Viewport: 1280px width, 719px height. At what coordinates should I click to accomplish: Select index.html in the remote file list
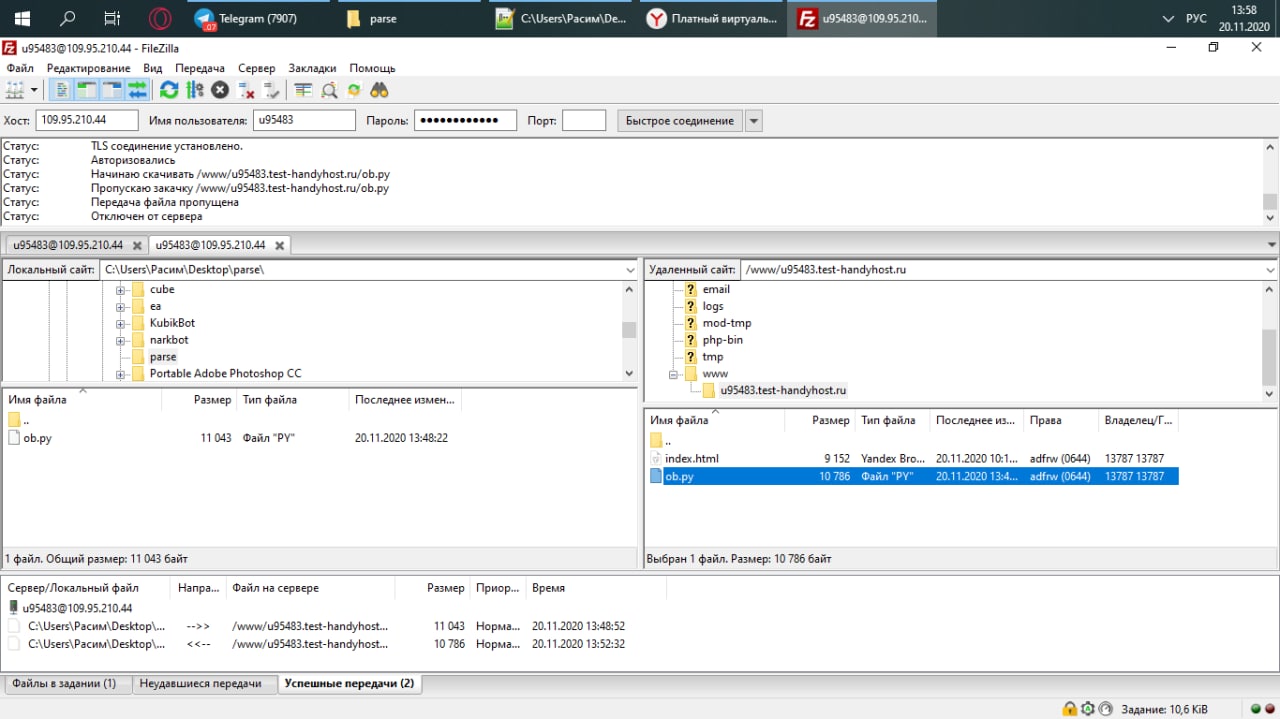coord(692,459)
